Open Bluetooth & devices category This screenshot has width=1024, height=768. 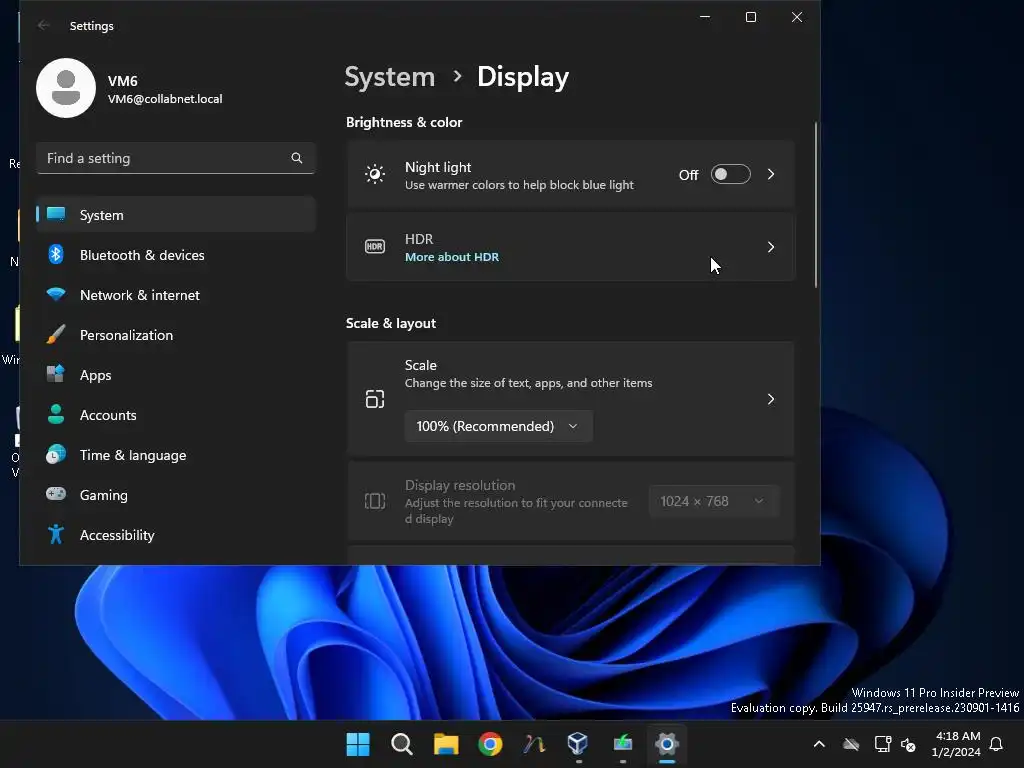point(176,255)
